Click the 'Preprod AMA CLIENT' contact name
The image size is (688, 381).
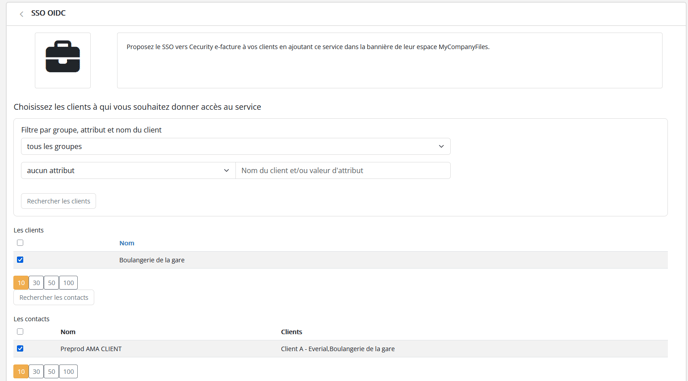pyautogui.click(x=91, y=349)
